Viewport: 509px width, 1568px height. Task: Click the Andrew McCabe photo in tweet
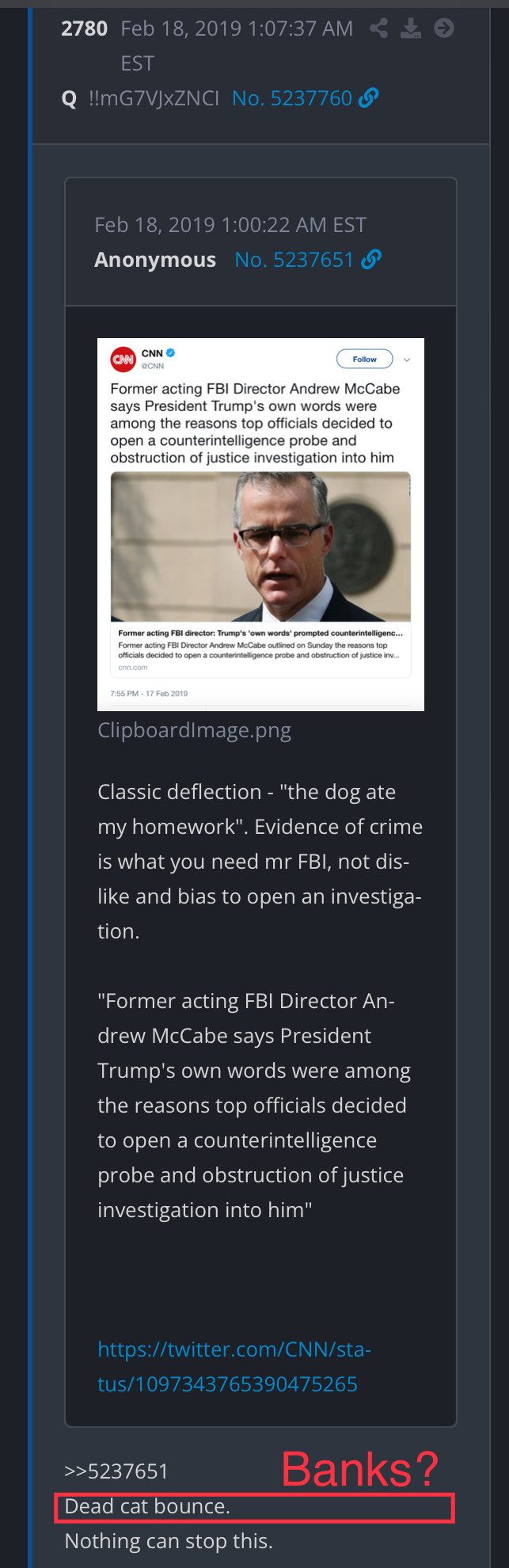point(260,546)
